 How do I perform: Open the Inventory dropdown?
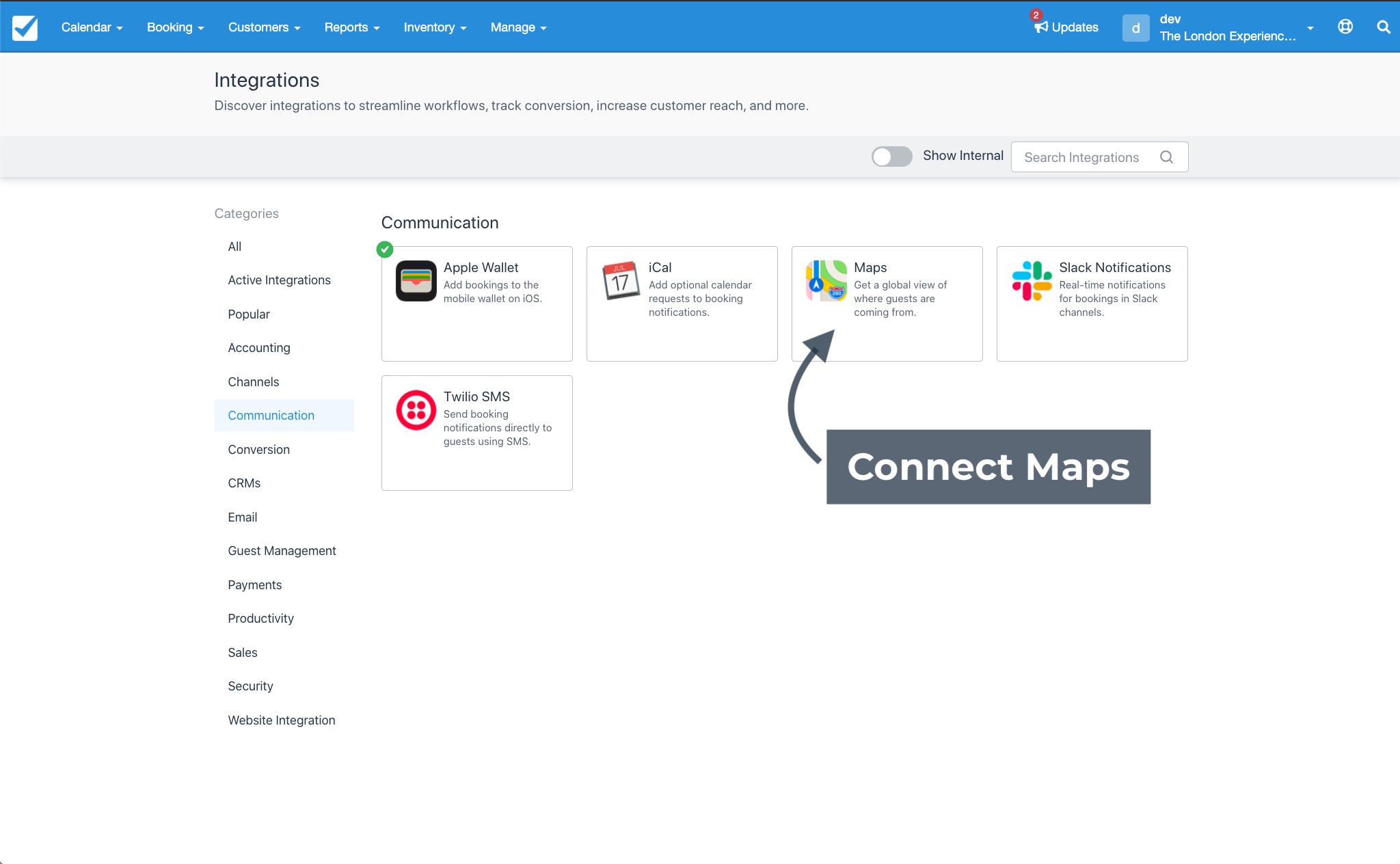(435, 27)
